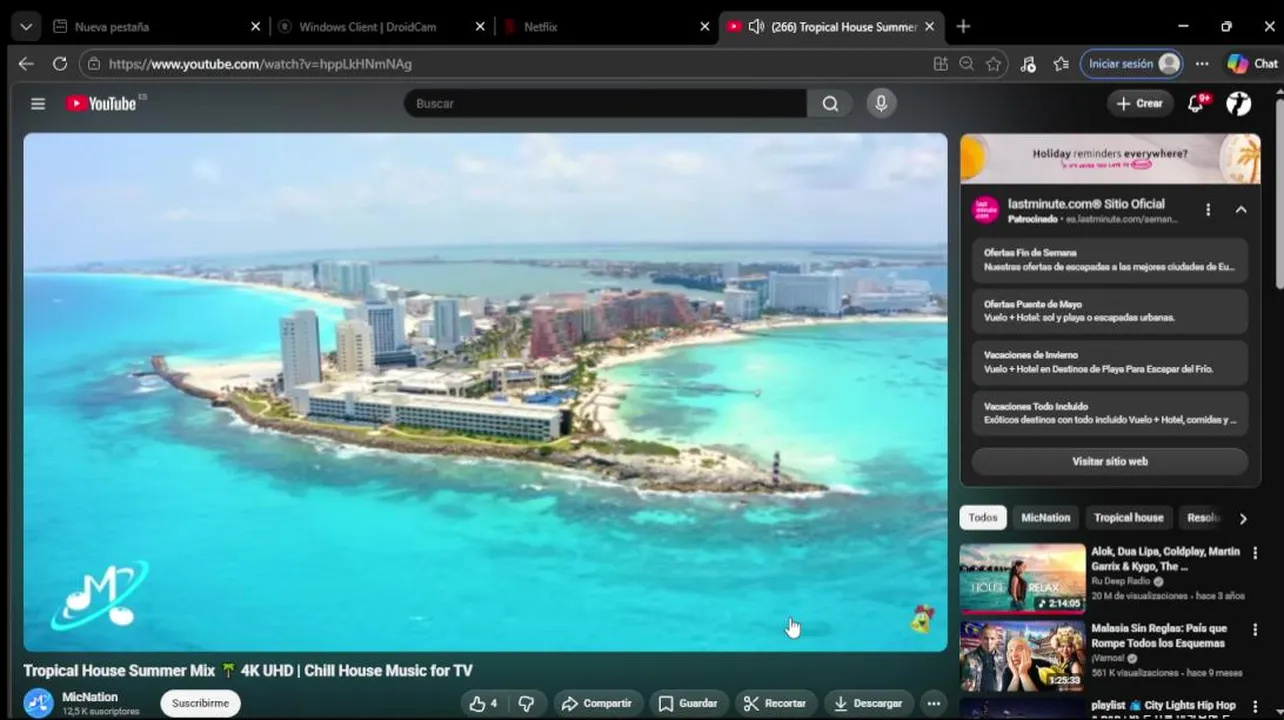Click the Compartir share button

click(x=596, y=703)
